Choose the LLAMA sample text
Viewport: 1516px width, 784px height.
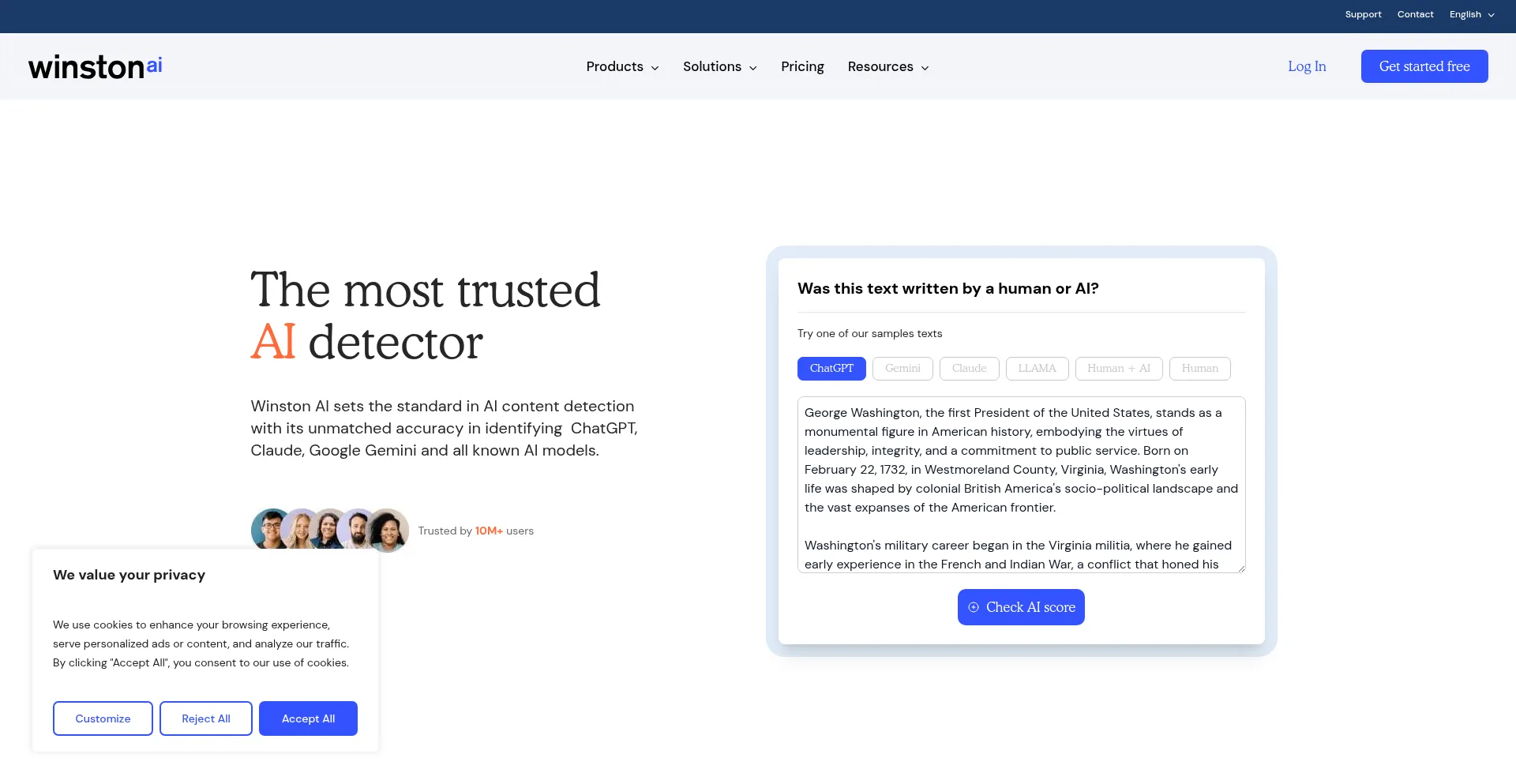point(1037,369)
